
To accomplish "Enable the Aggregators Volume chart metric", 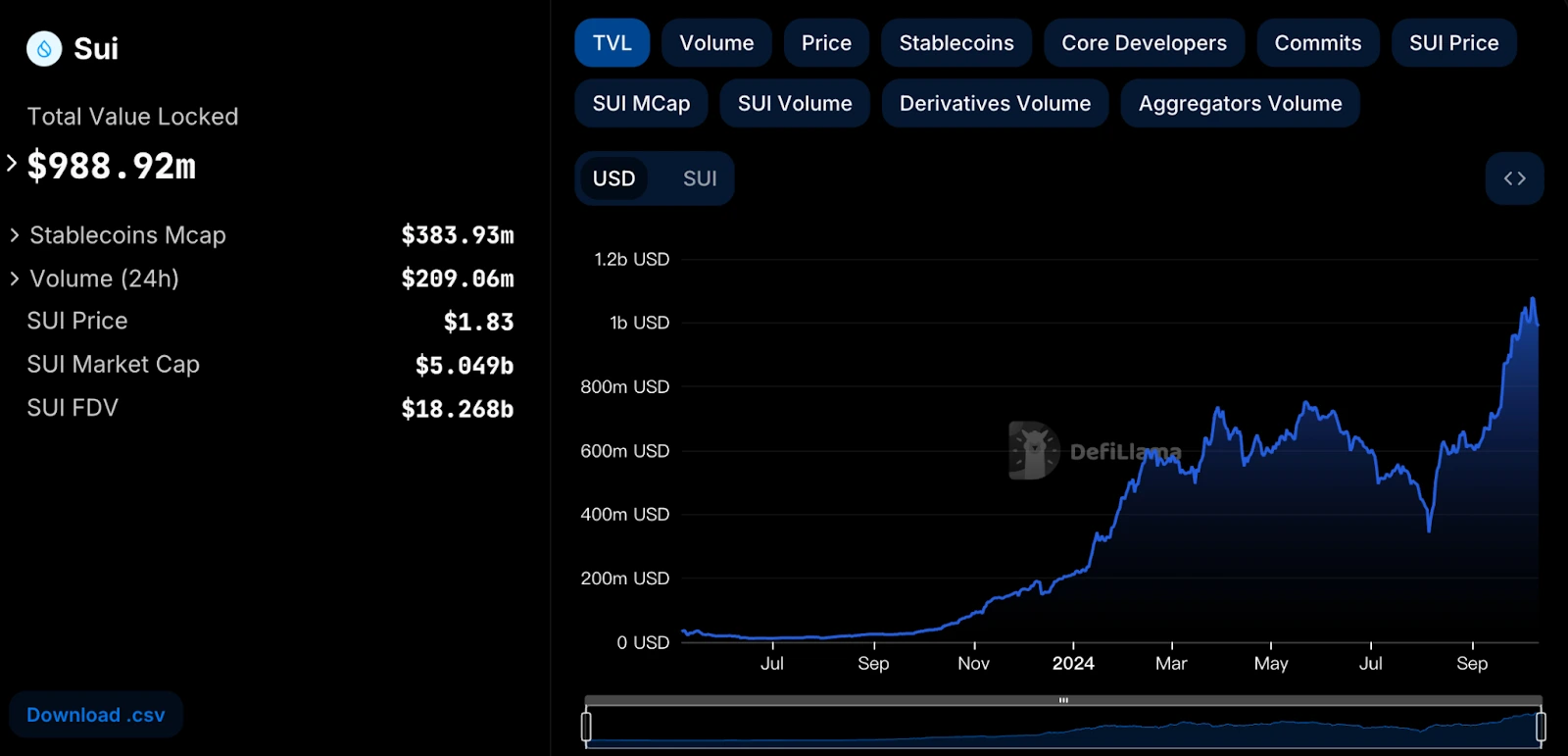I will [x=1240, y=103].
